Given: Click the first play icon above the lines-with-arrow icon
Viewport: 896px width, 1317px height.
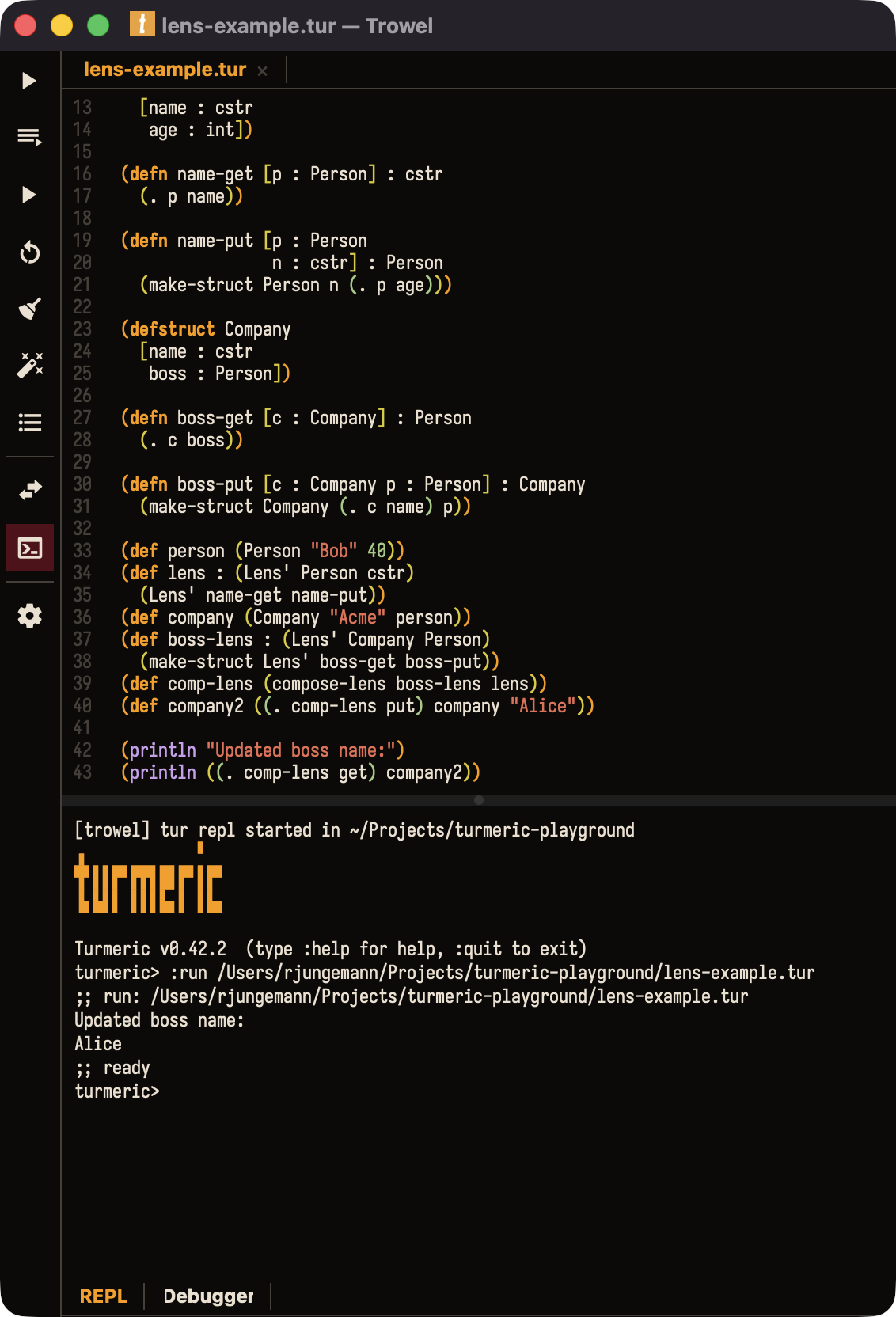Looking at the screenshot, I should coord(29,81).
